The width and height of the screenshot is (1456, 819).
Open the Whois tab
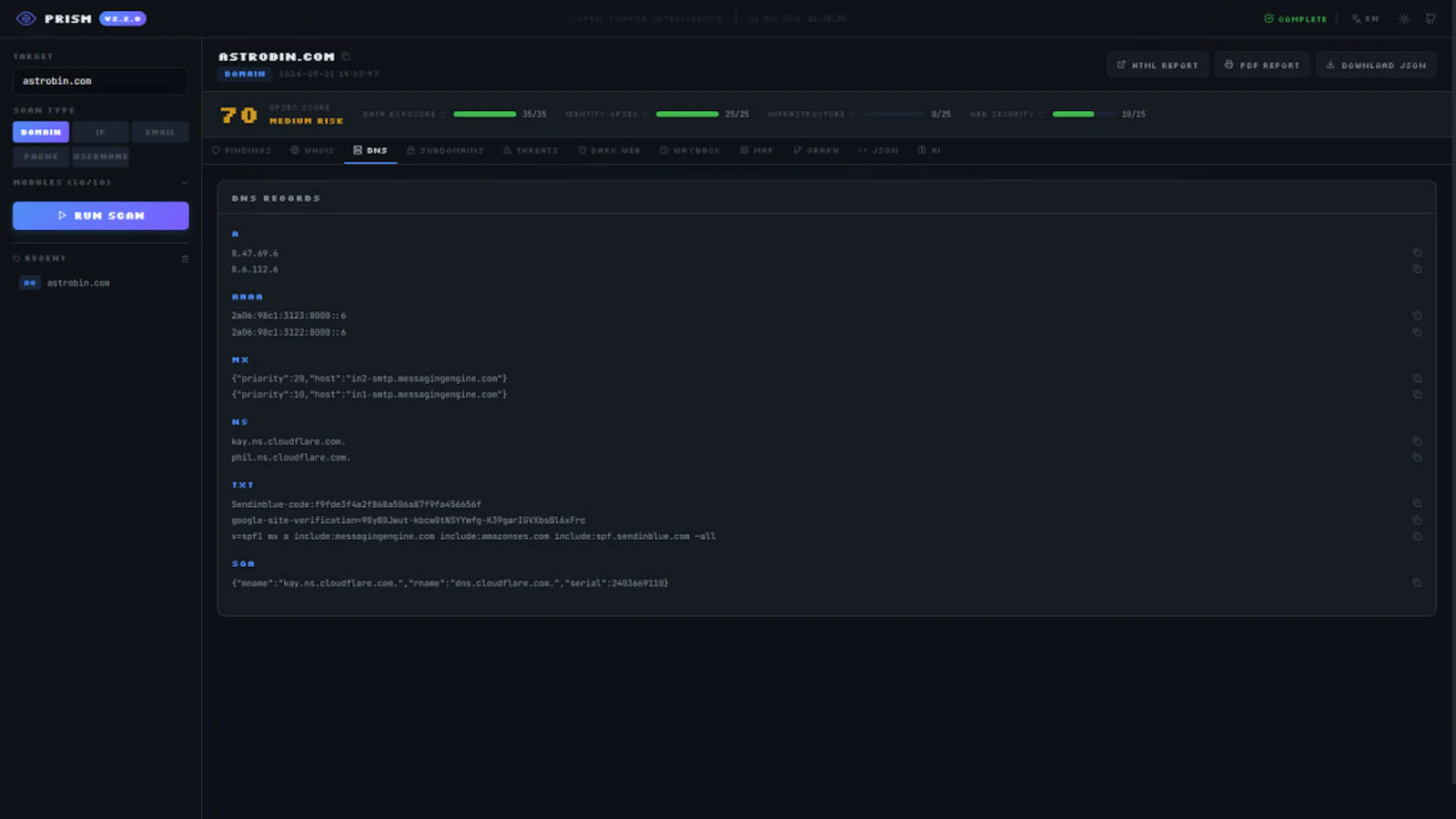click(x=312, y=150)
